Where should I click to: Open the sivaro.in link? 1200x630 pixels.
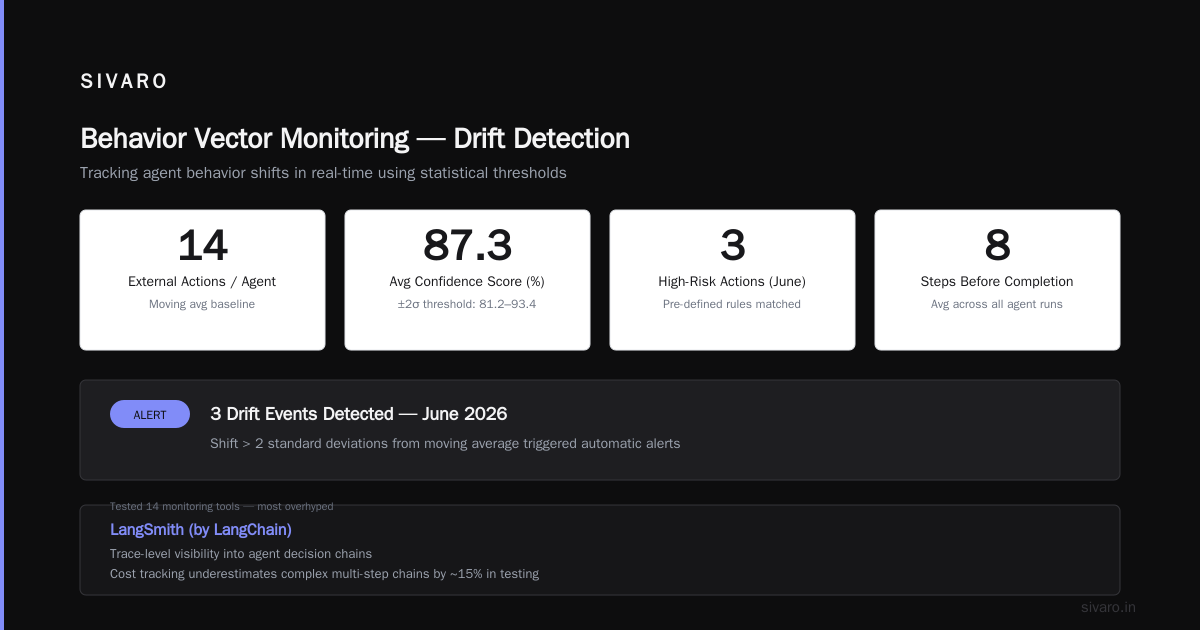[x=1108, y=607]
